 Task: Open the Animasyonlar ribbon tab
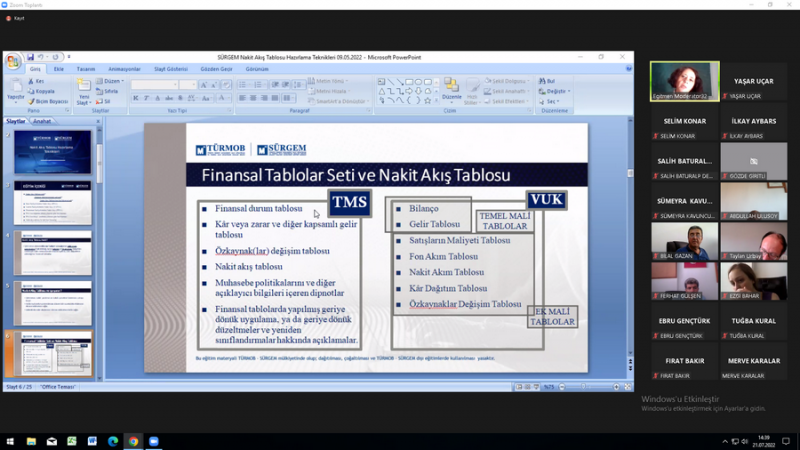[124, 69]
